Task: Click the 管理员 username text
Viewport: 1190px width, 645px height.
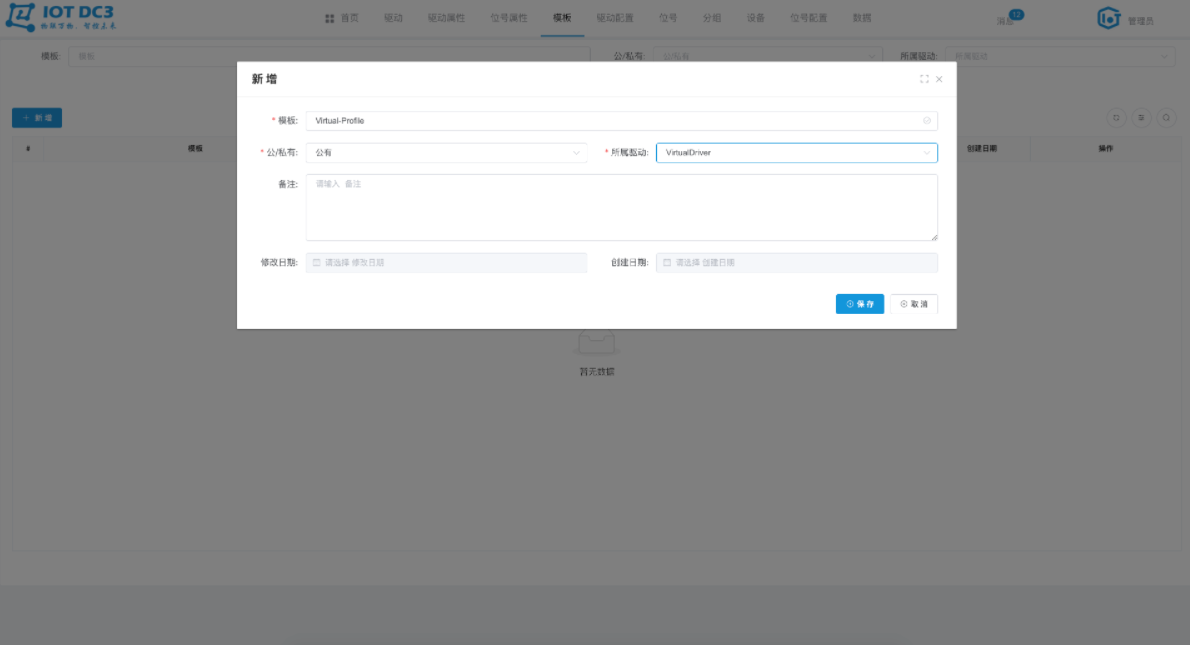Action: coord(1140,21)
